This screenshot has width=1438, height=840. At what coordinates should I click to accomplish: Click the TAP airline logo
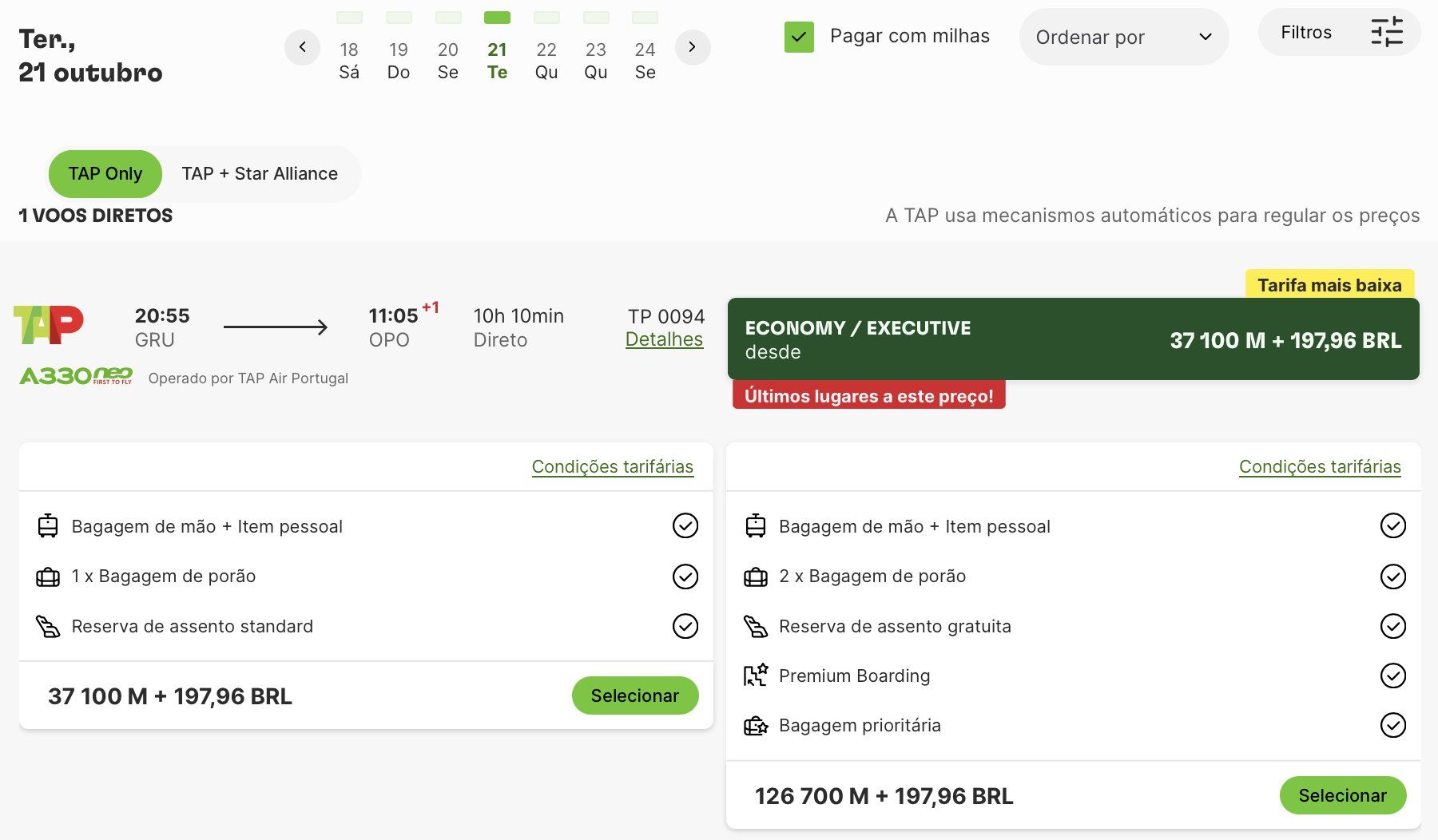click(x=49, y=324)
